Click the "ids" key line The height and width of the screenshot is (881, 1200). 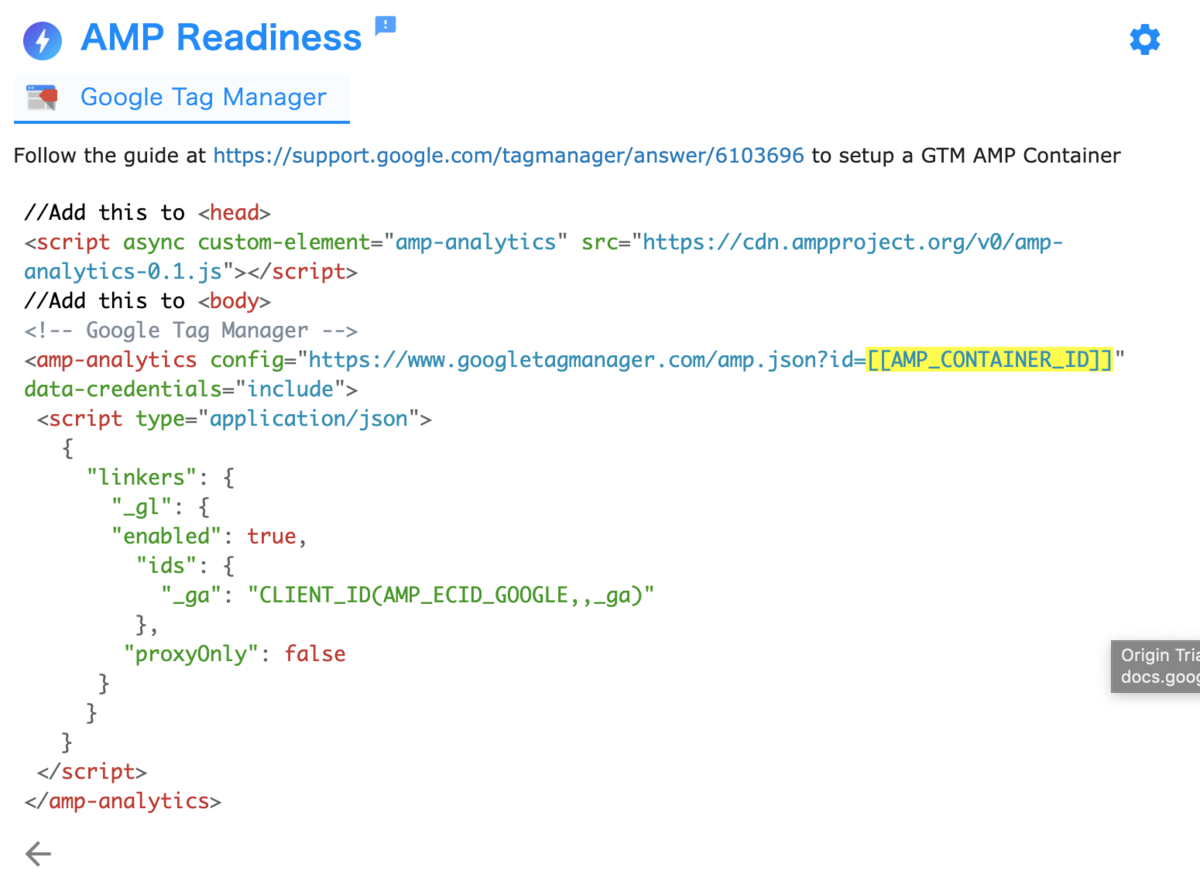tap(185, 566)
